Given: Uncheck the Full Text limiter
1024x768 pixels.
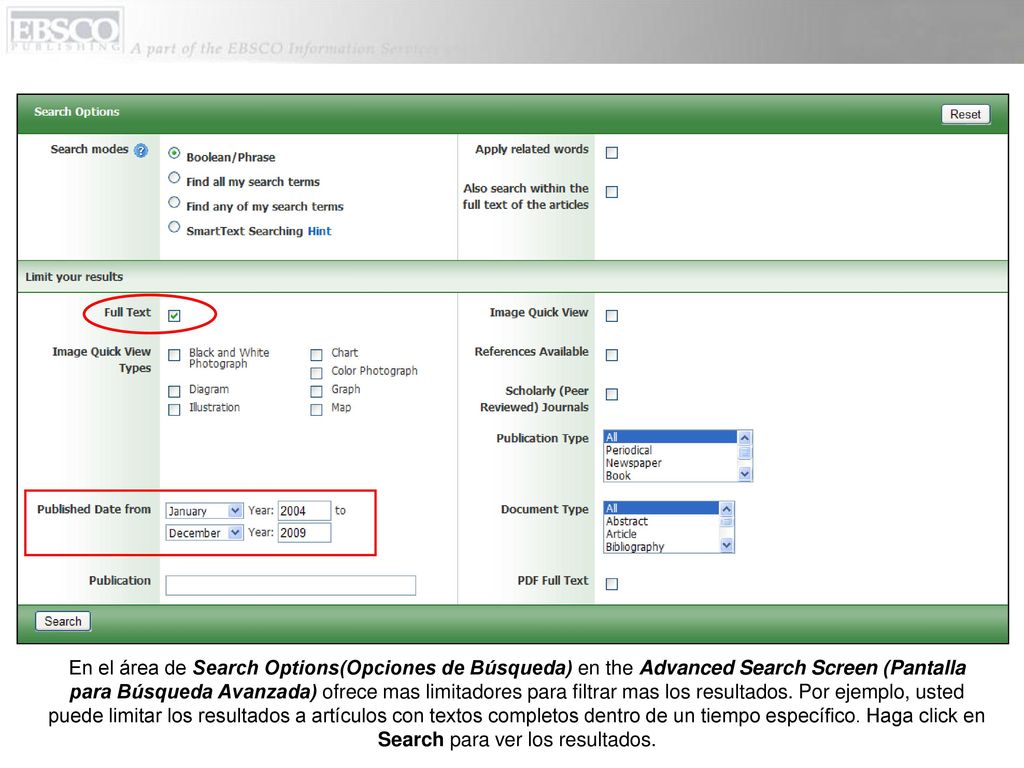Looking at the screenshot, I should coord(174,316).
